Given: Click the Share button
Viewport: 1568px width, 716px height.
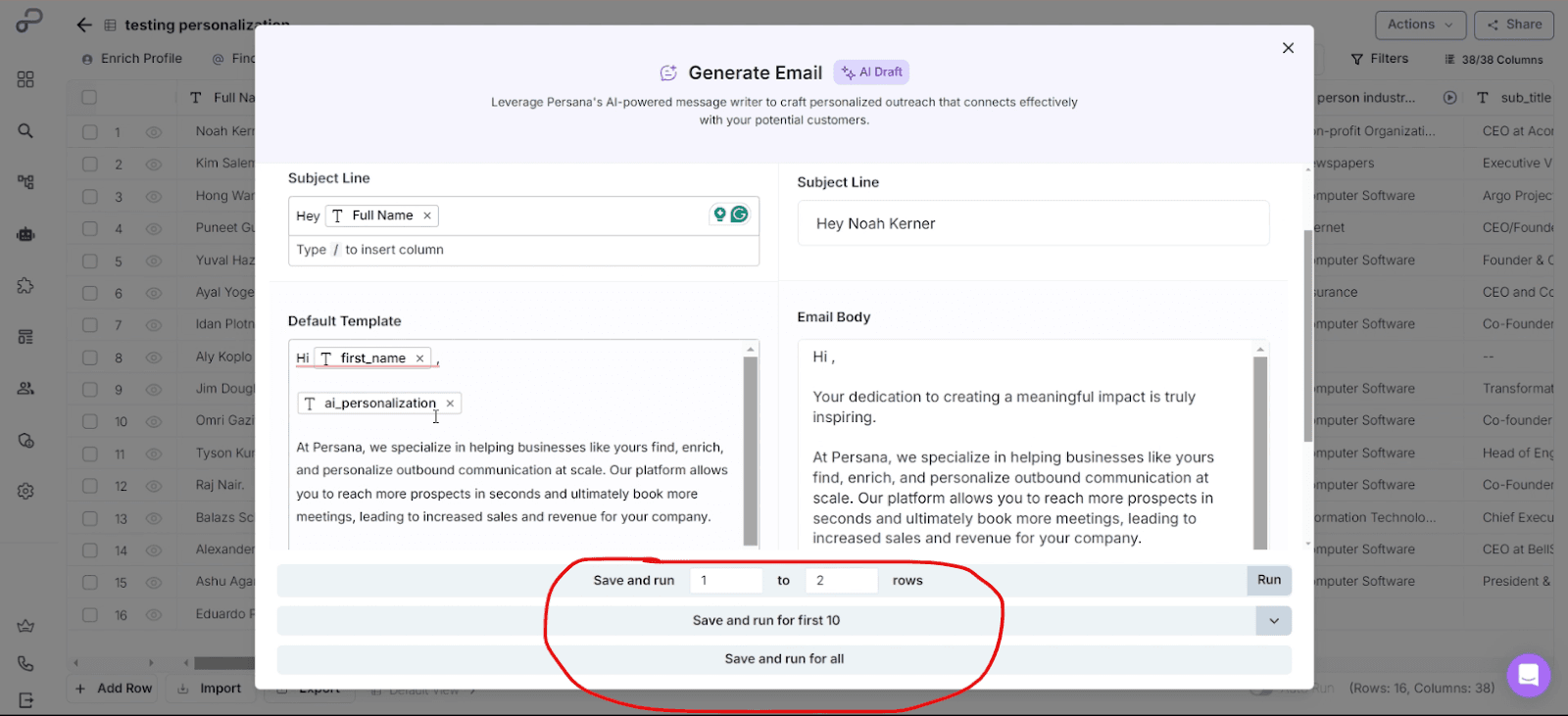Looking at the screenshot, I should [x=1514, y=24].
